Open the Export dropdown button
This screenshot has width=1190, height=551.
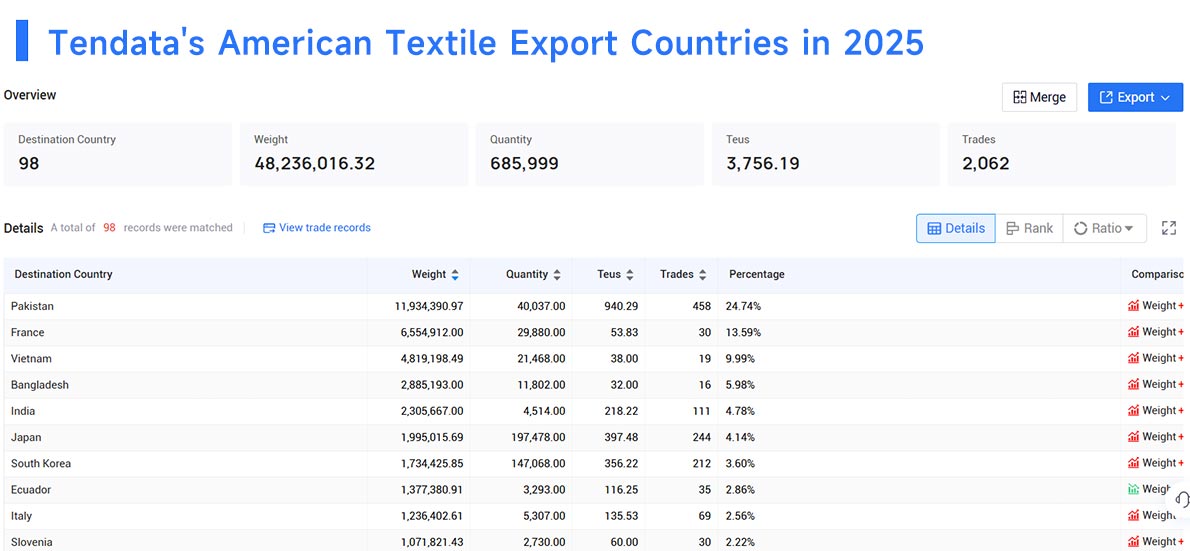point(1135,97)
